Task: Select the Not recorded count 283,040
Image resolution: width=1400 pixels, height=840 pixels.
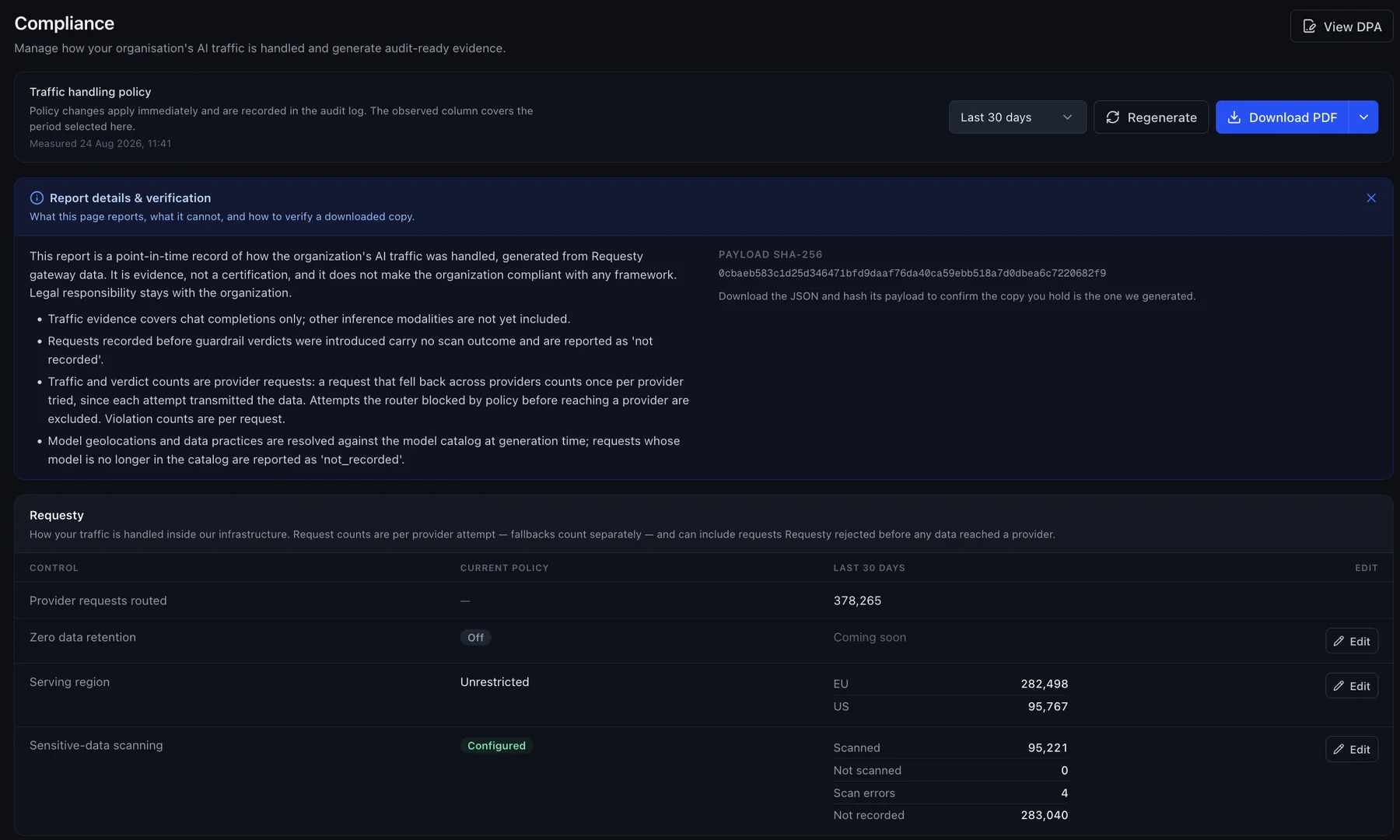Action: coord(1045,816)
